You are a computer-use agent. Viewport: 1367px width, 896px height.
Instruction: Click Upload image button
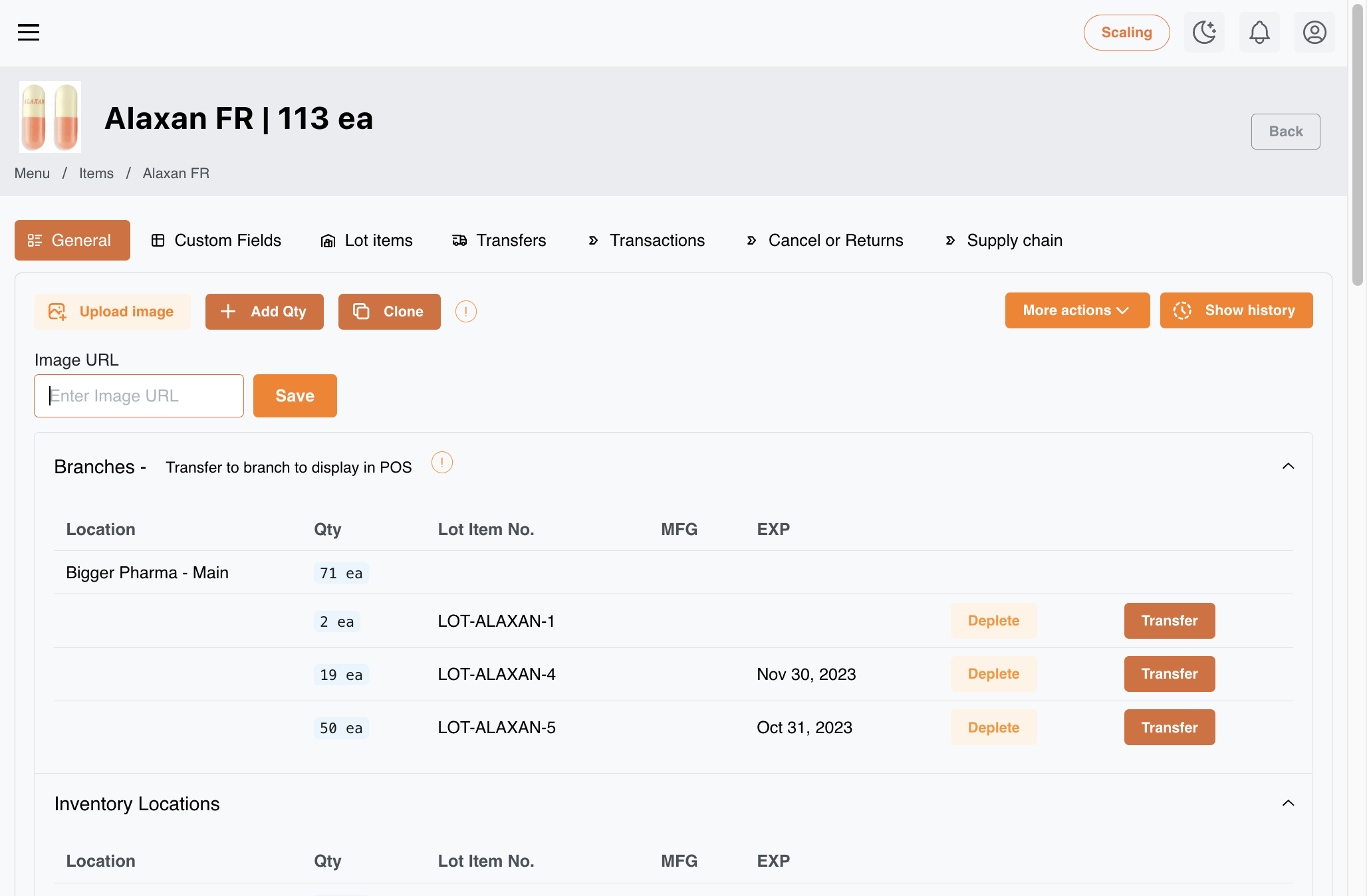click(112, 312)
